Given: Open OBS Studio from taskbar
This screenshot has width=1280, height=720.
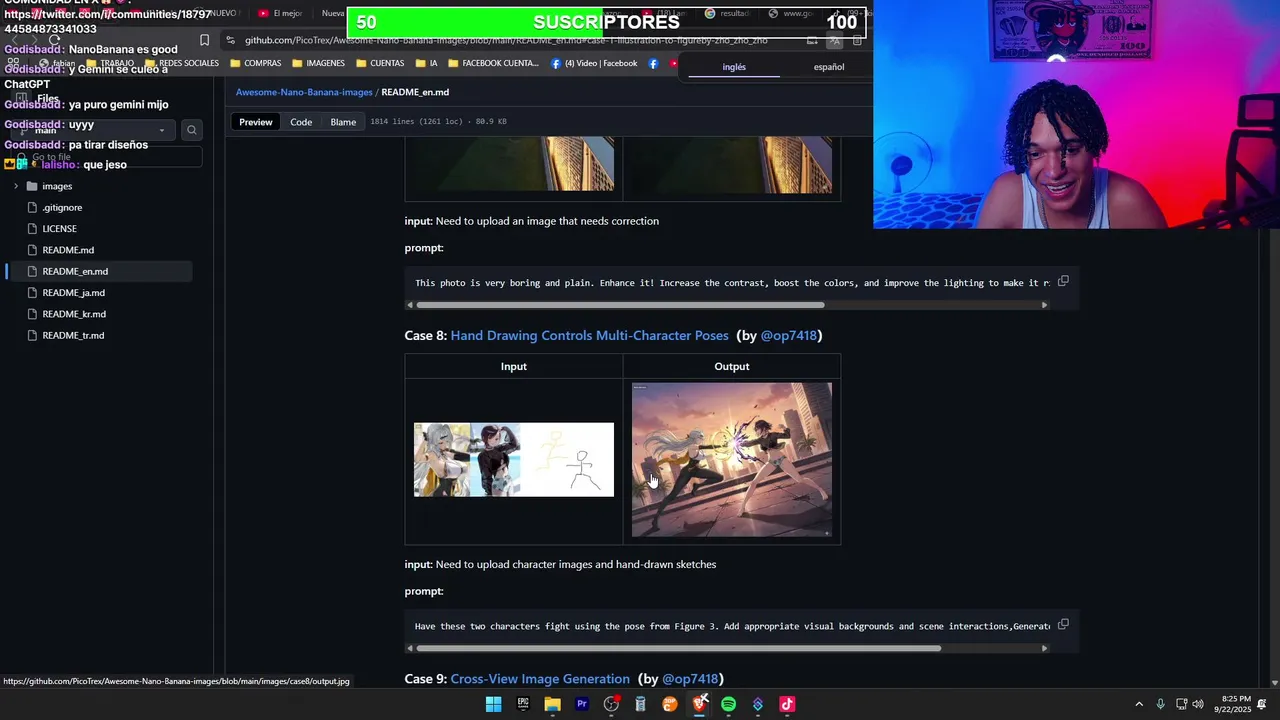Looking at the screenshot, I should [611, 704].
